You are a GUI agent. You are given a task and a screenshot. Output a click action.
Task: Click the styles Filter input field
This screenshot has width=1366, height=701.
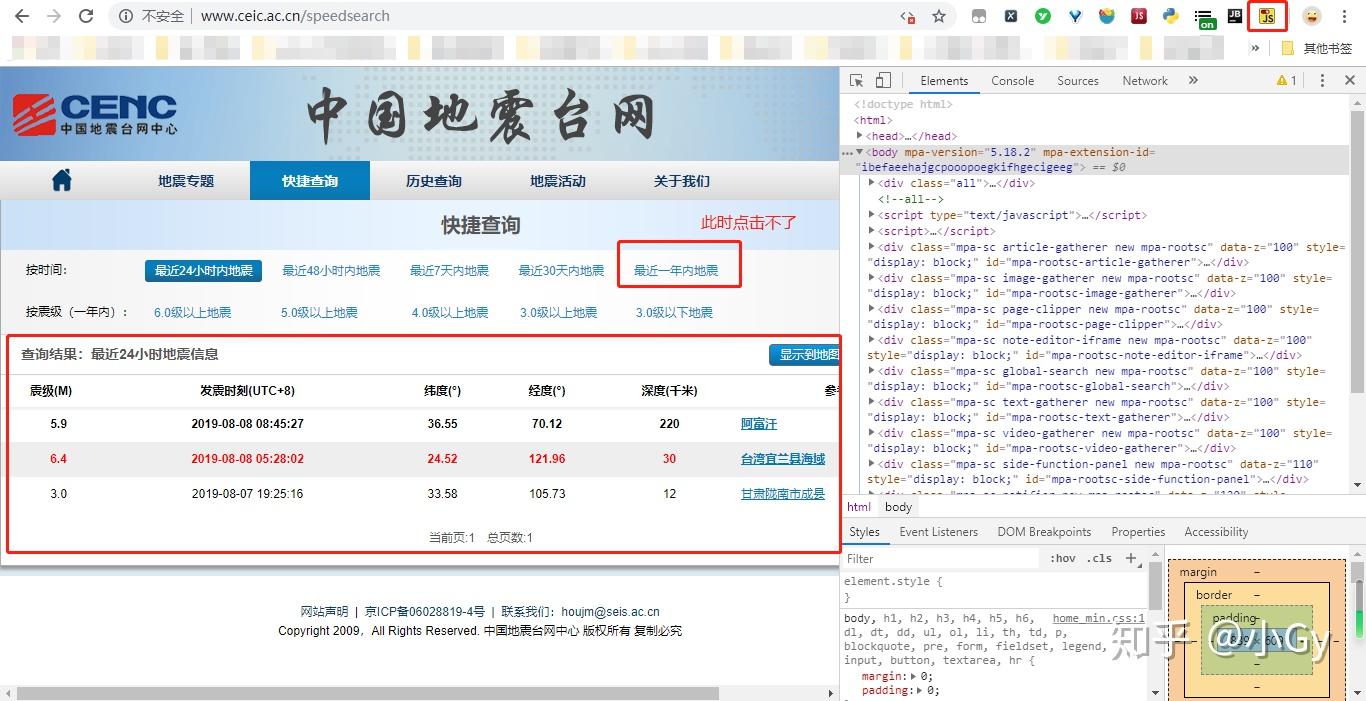click(x=940, y=559)
